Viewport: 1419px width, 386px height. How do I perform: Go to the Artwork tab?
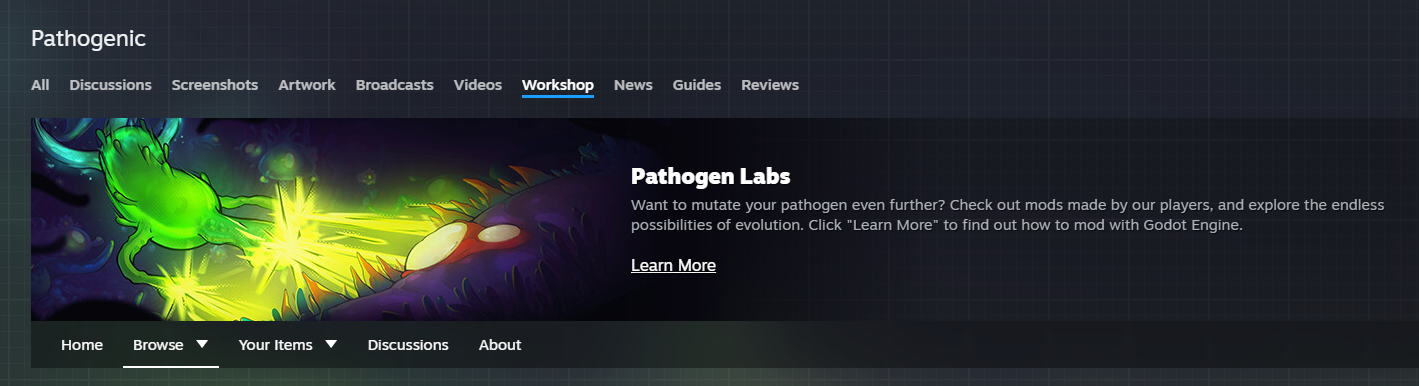pyautogui.click(x=307, y=85)
